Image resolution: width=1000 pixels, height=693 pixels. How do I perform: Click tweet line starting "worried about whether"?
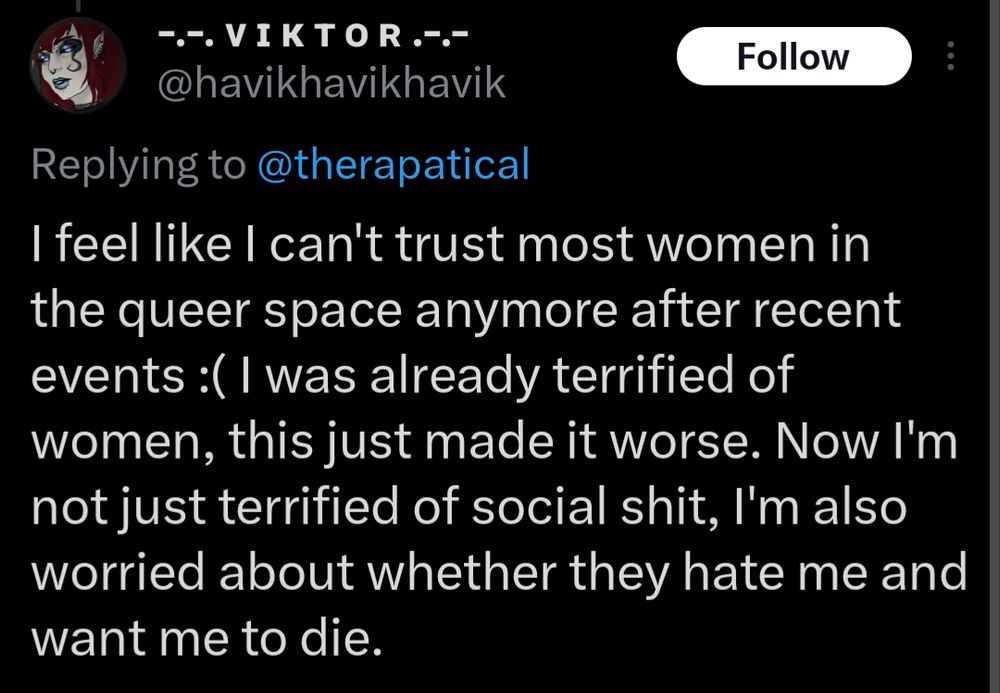[499, 573]
